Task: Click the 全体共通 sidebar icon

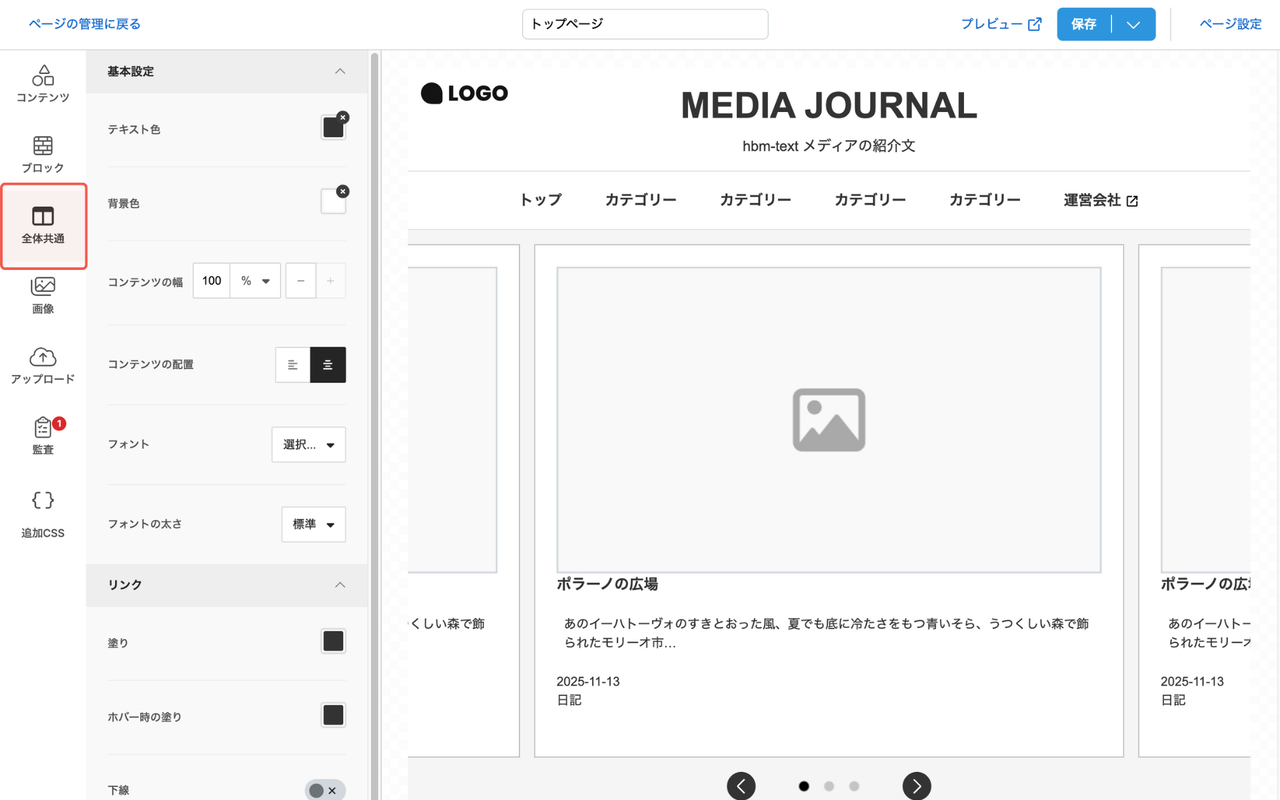Action: coord(42,225)
